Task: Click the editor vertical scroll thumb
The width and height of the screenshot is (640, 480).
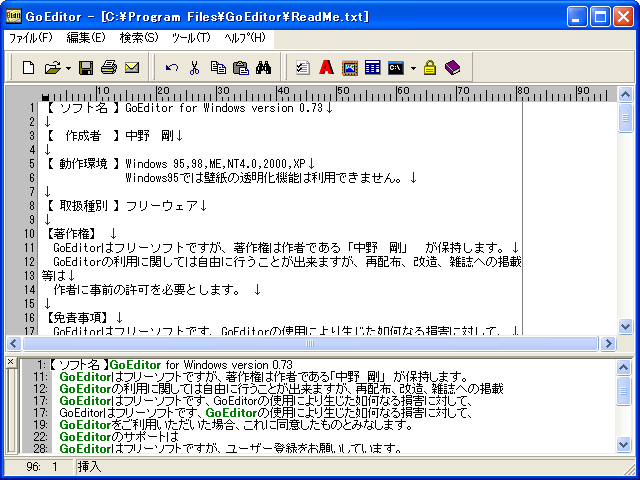Action: pyautogui.click(x=625, y=118)
